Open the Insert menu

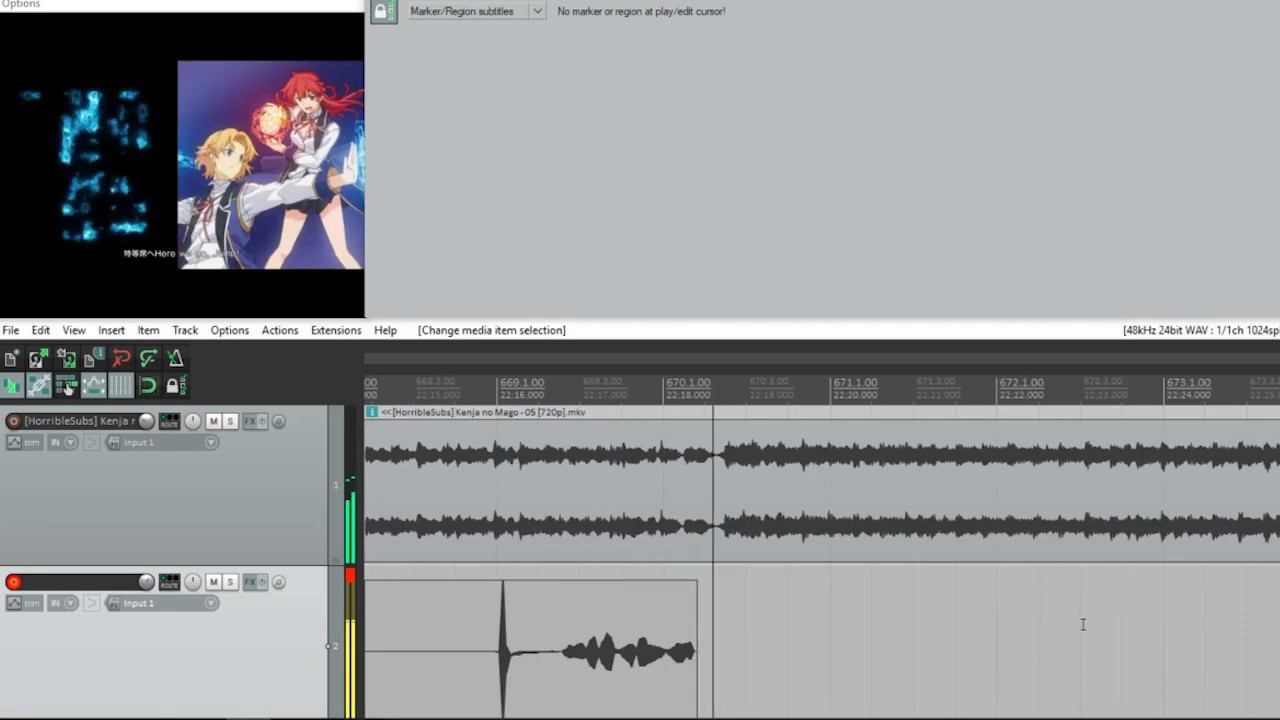tap(111, 330)
